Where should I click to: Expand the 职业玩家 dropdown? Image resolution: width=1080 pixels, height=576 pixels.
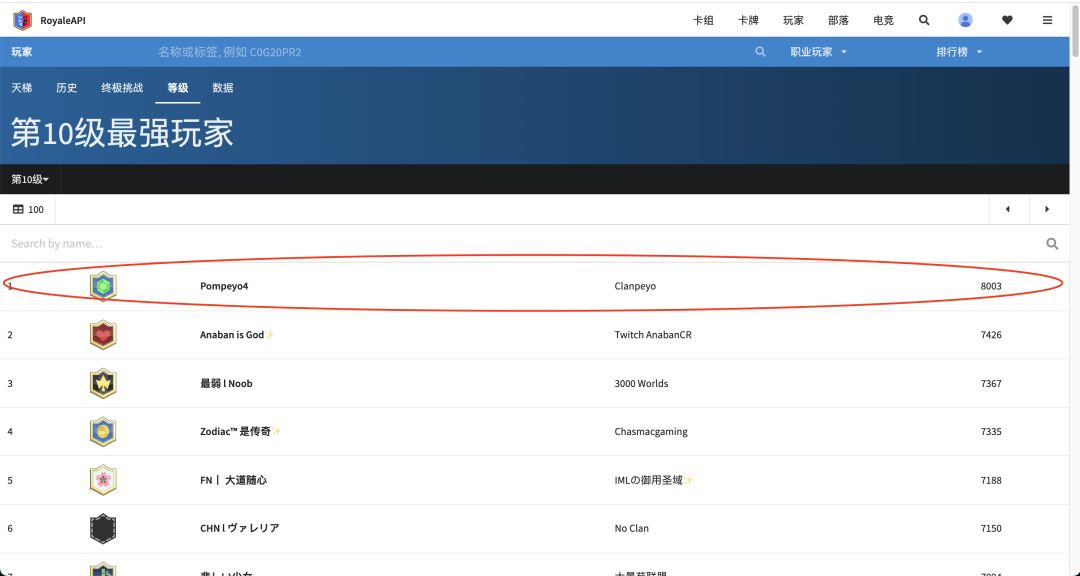[818, 52]
